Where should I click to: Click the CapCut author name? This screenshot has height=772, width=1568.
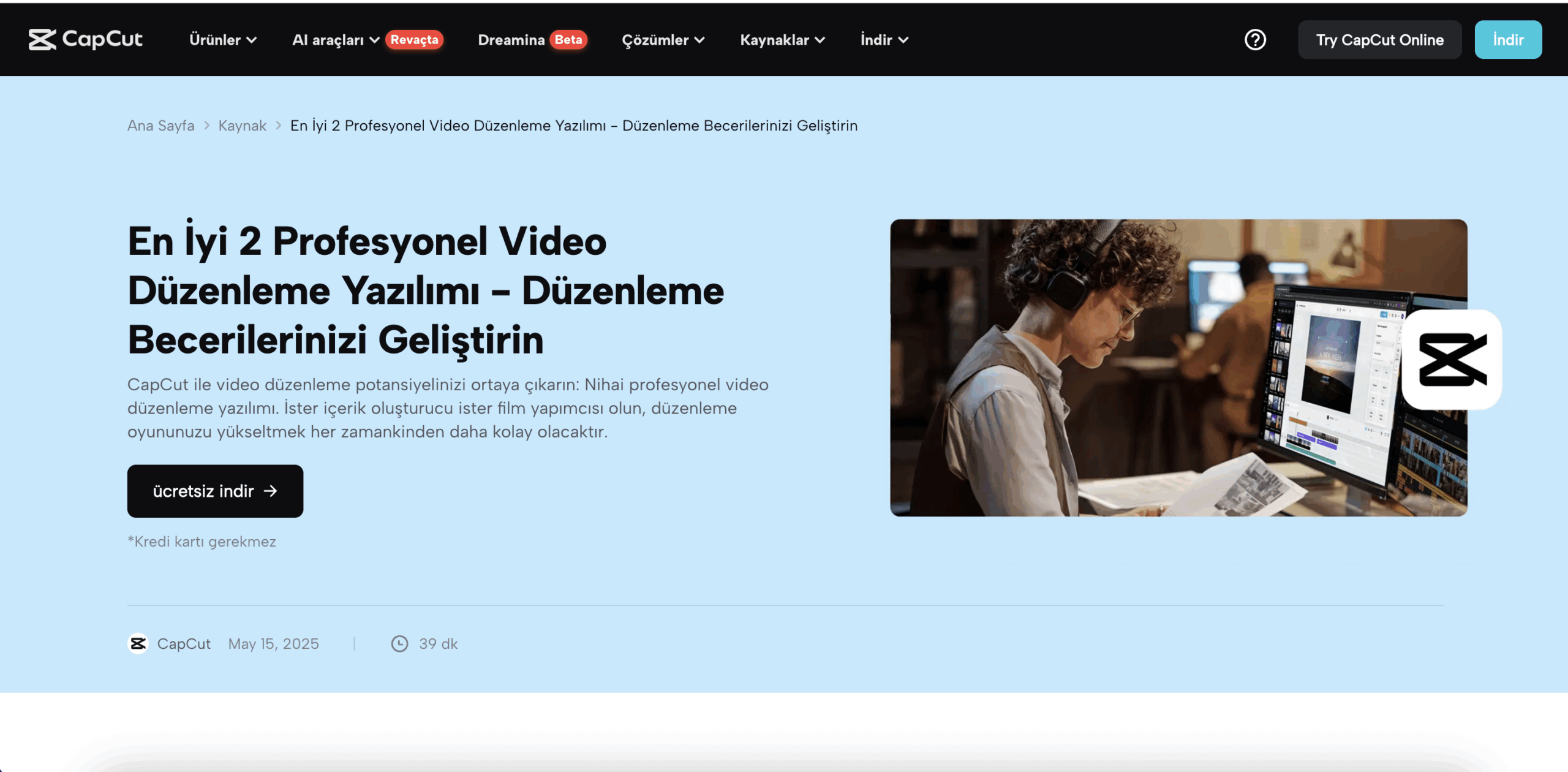pos(184,643)
